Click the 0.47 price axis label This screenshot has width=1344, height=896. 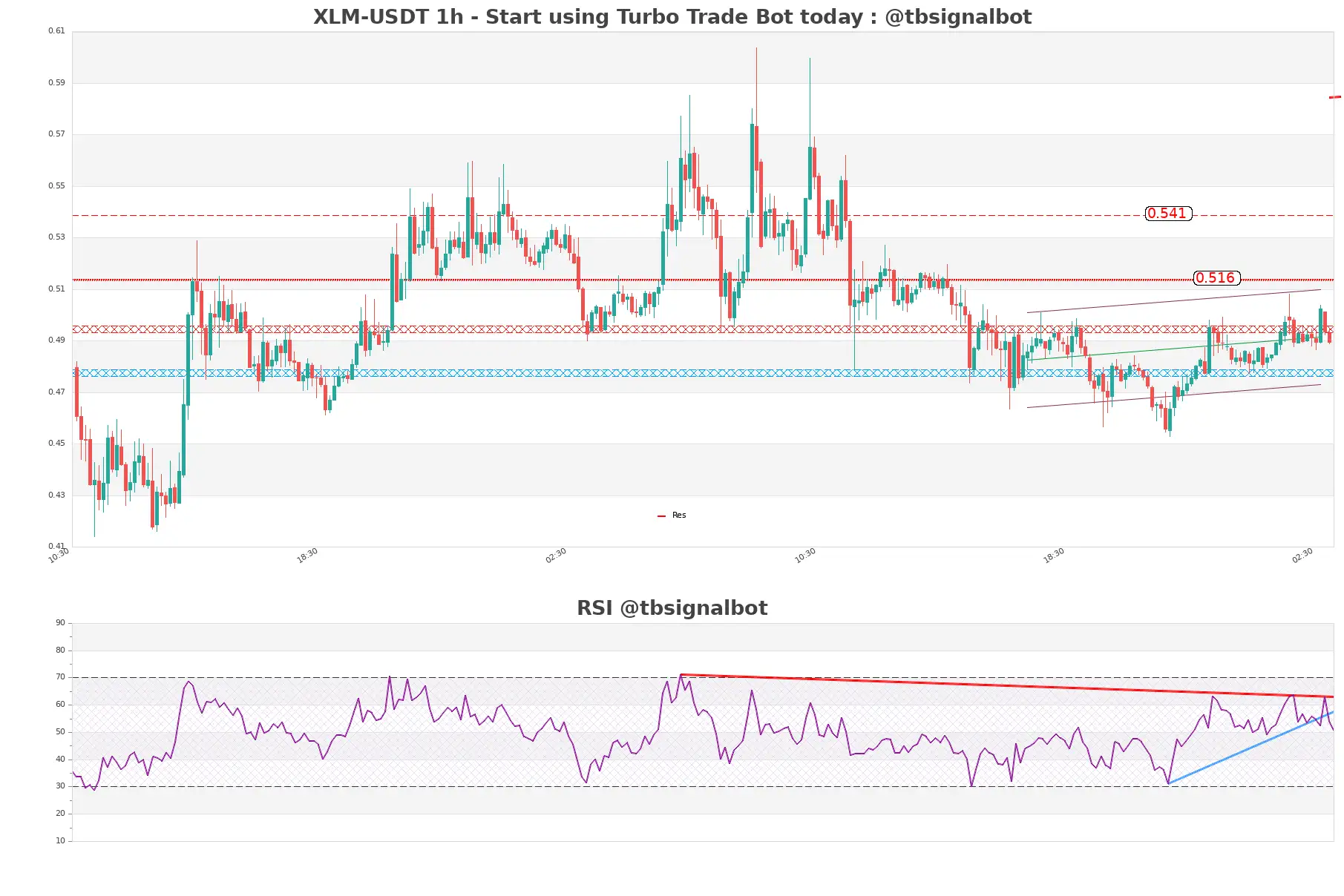tap(56, 392)
